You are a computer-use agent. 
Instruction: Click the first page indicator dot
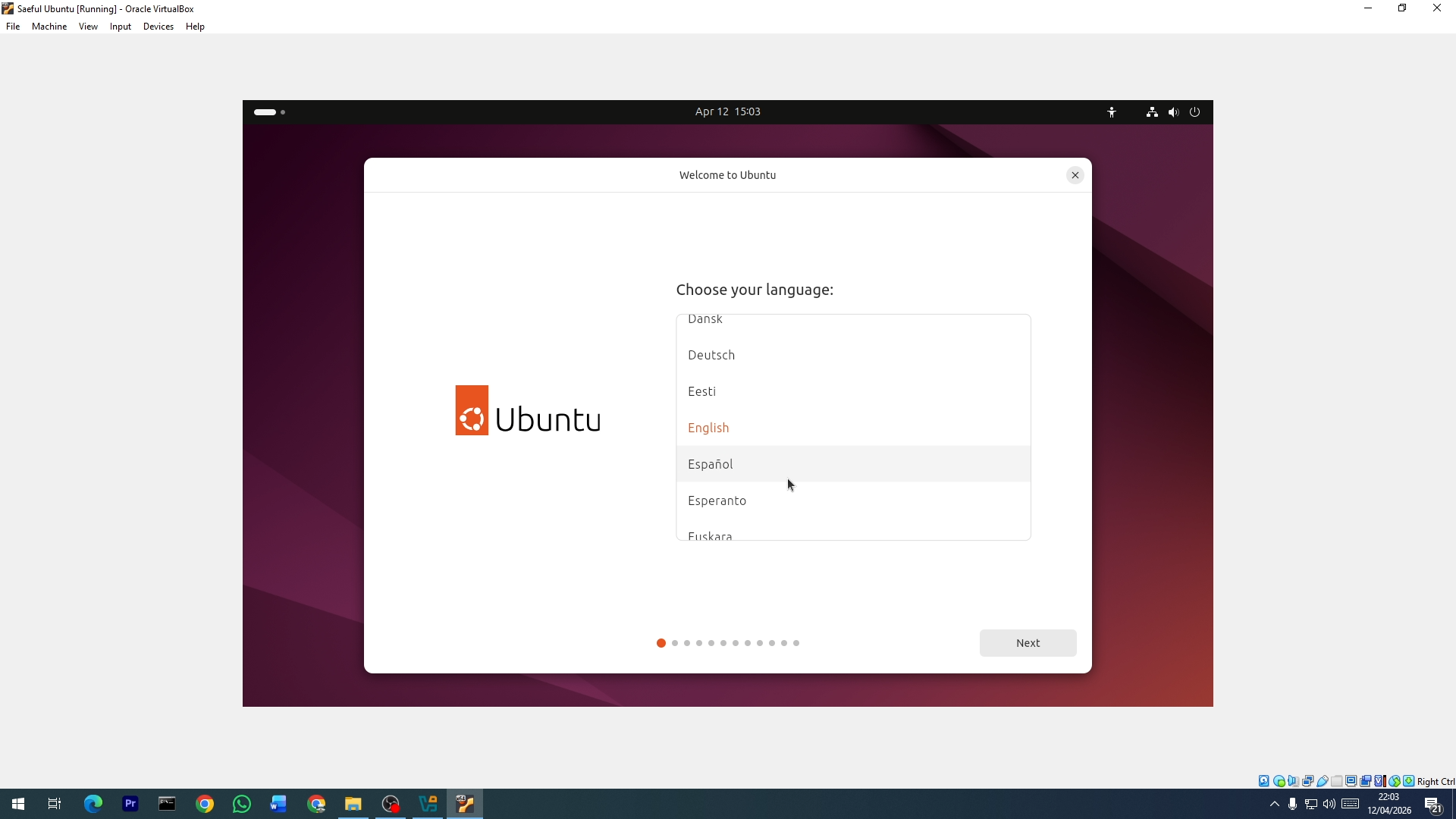tap(660, 642)
